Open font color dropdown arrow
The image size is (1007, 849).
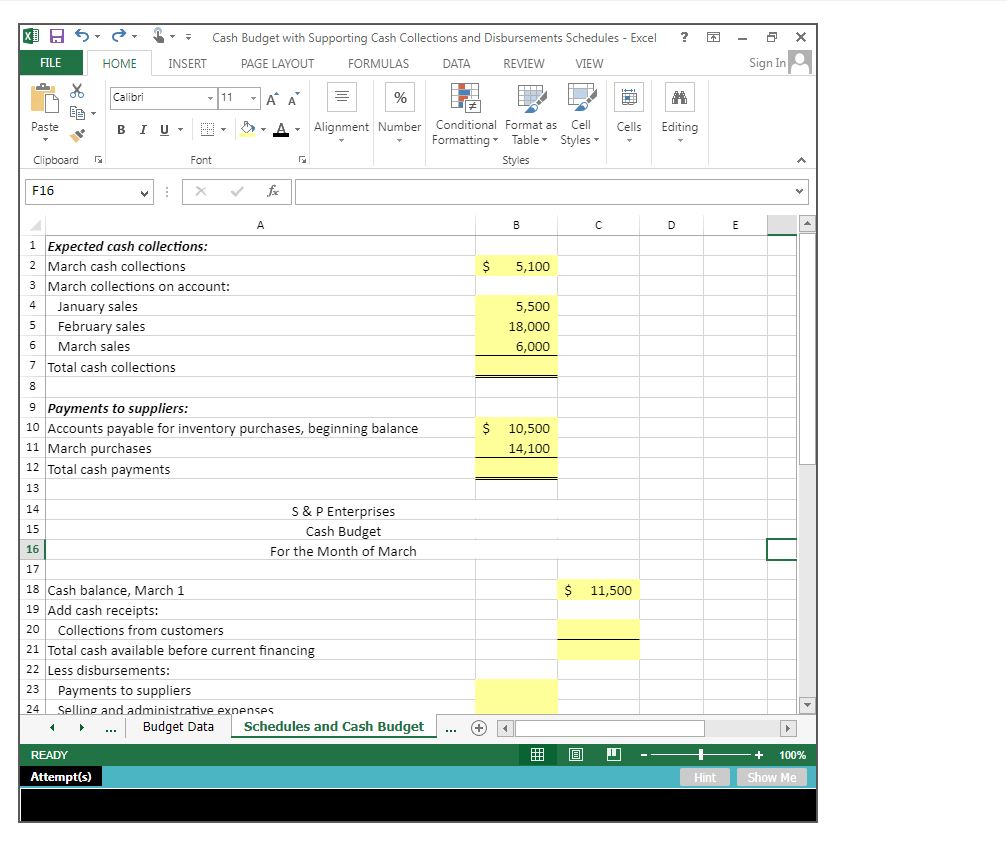point(297,130)
